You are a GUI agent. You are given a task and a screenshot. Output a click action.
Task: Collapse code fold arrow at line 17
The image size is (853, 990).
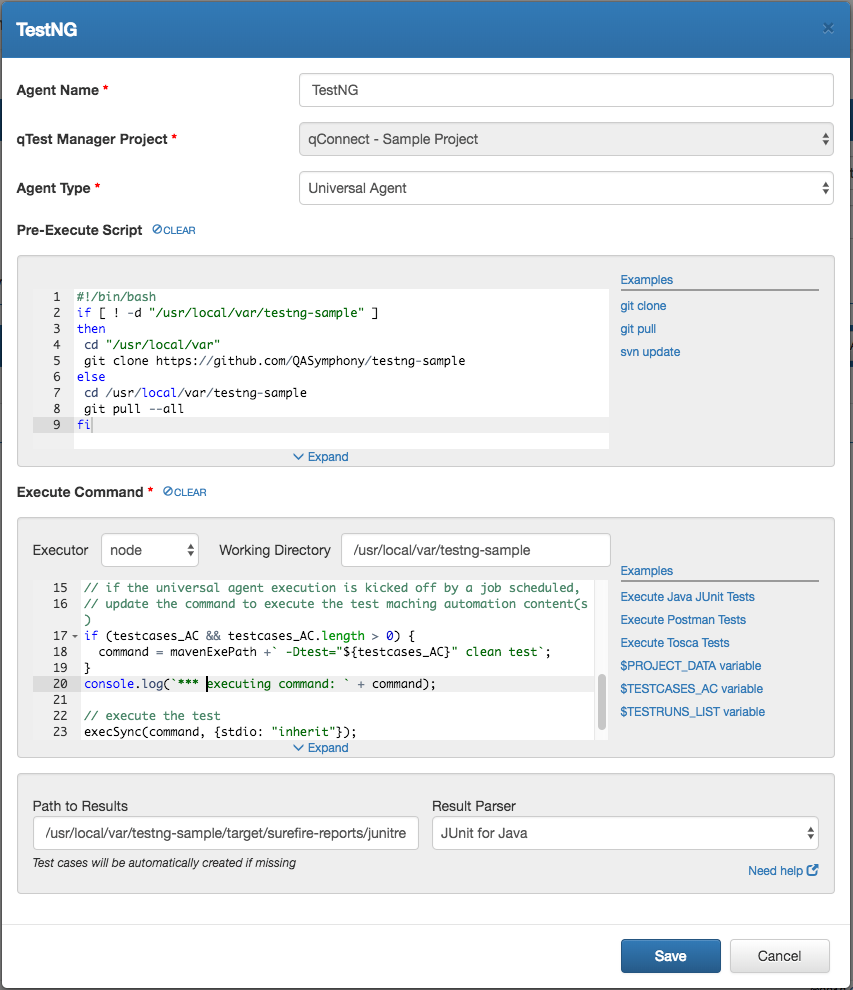pyautogui.click(x=74, y=636)
